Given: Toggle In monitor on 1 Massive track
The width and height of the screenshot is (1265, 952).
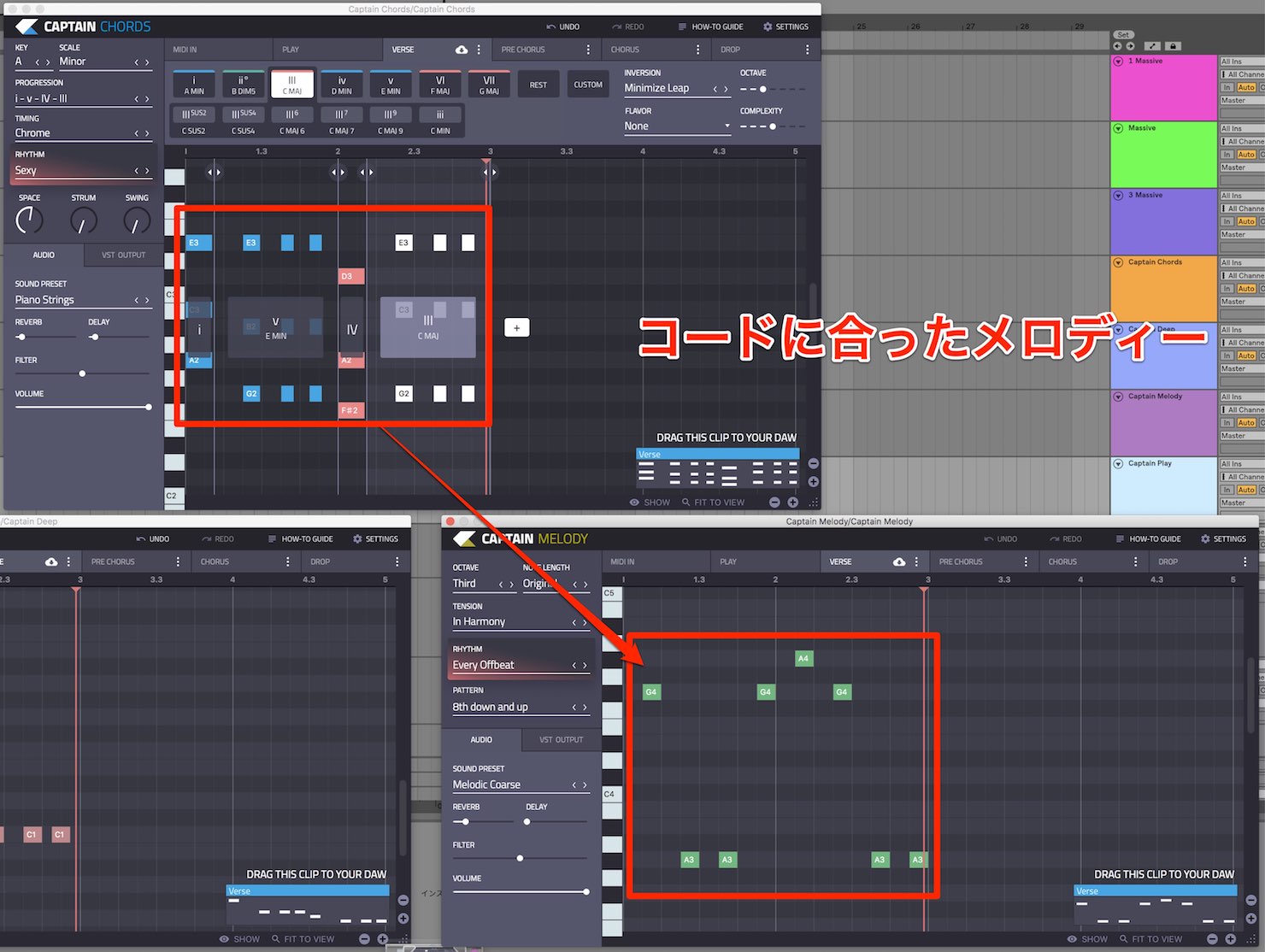Looking at the screenshot, I should [1227, 88].
